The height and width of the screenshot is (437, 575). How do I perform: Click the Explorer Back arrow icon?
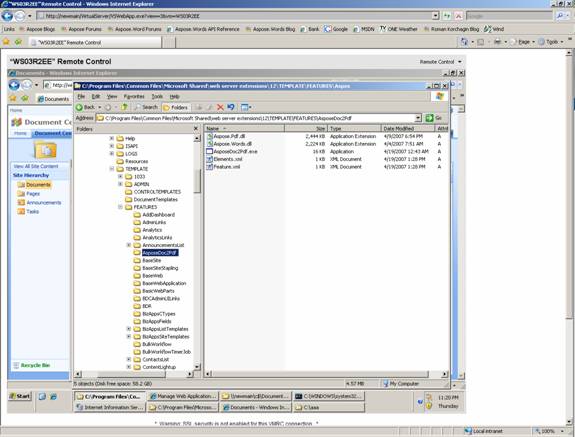(79, 107)
